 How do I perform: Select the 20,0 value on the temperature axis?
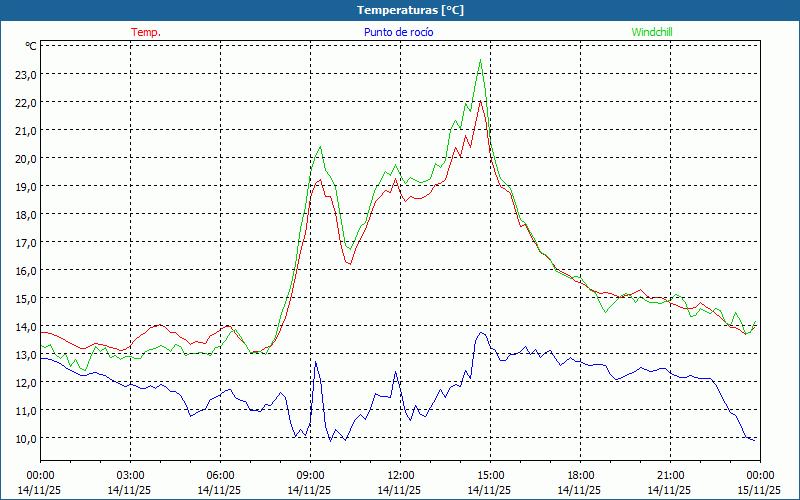tap(25, 158)
